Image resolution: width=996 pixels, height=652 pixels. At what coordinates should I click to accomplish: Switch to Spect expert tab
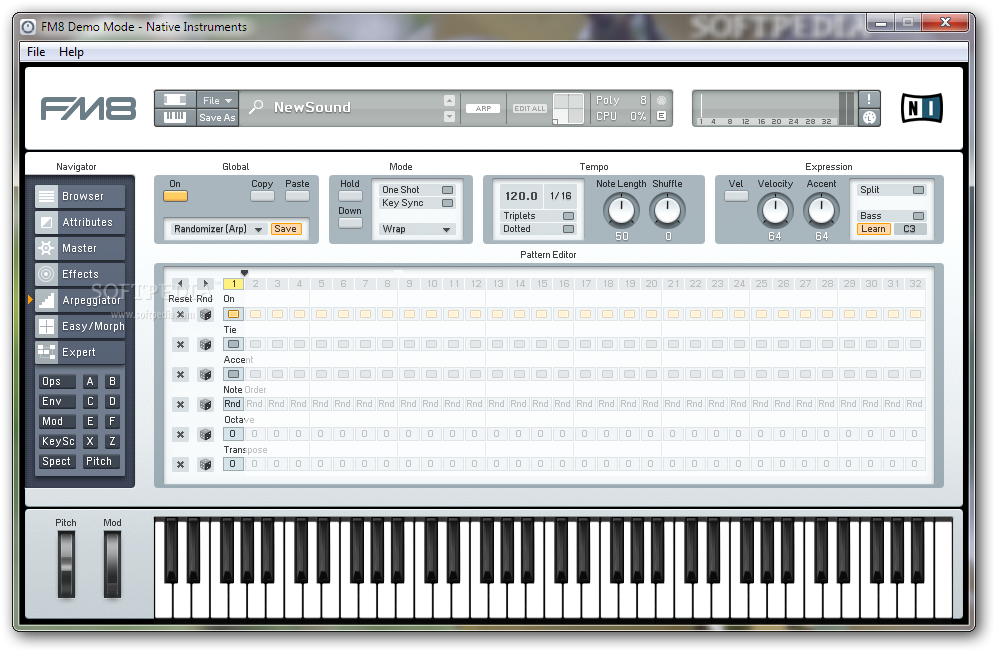(x=56, y=462)
